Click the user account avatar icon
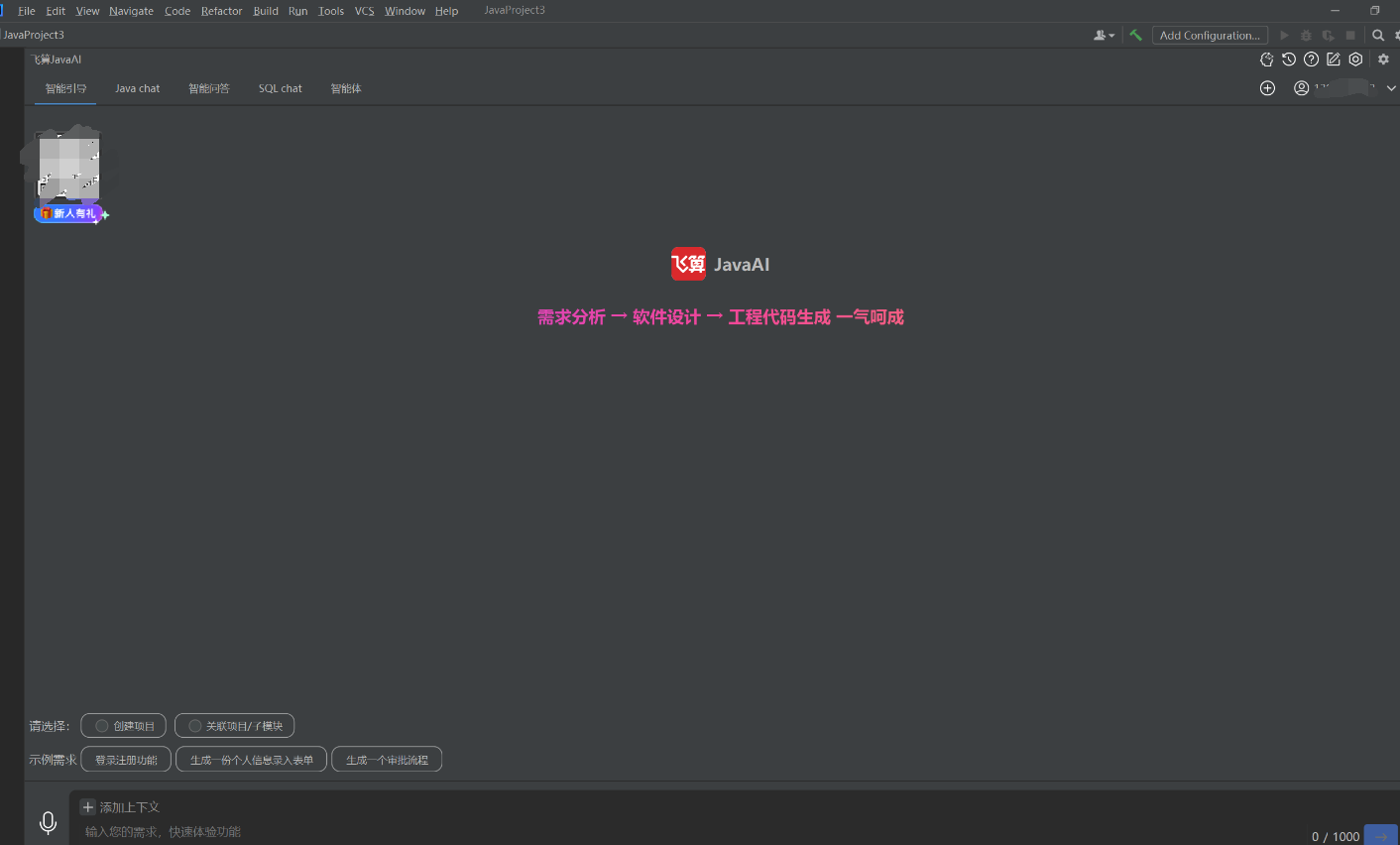Viewport: 1400px width, 845px height. pyautogui.click(x=1302, y=88)
